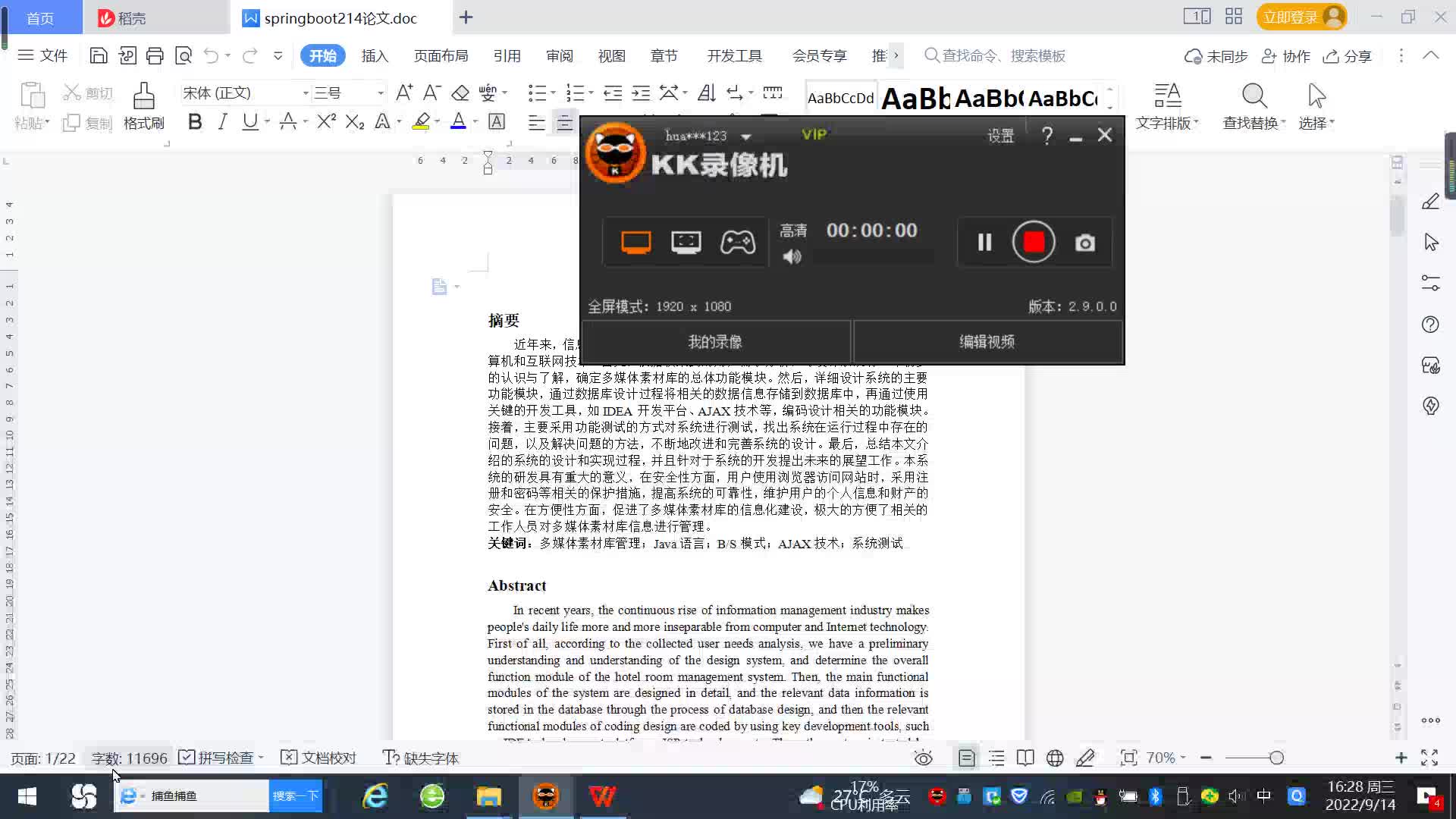Click the font color button
The height and width of the screenshot is (819, 1456).
click(x=458, y=121)
